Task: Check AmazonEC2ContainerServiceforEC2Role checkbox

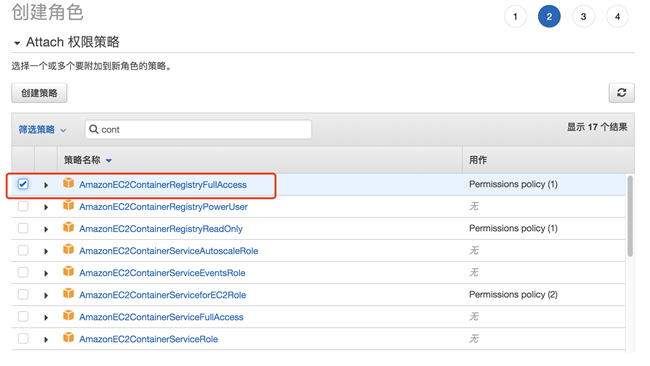Action: pyautogui.click(x=23, y=294)
